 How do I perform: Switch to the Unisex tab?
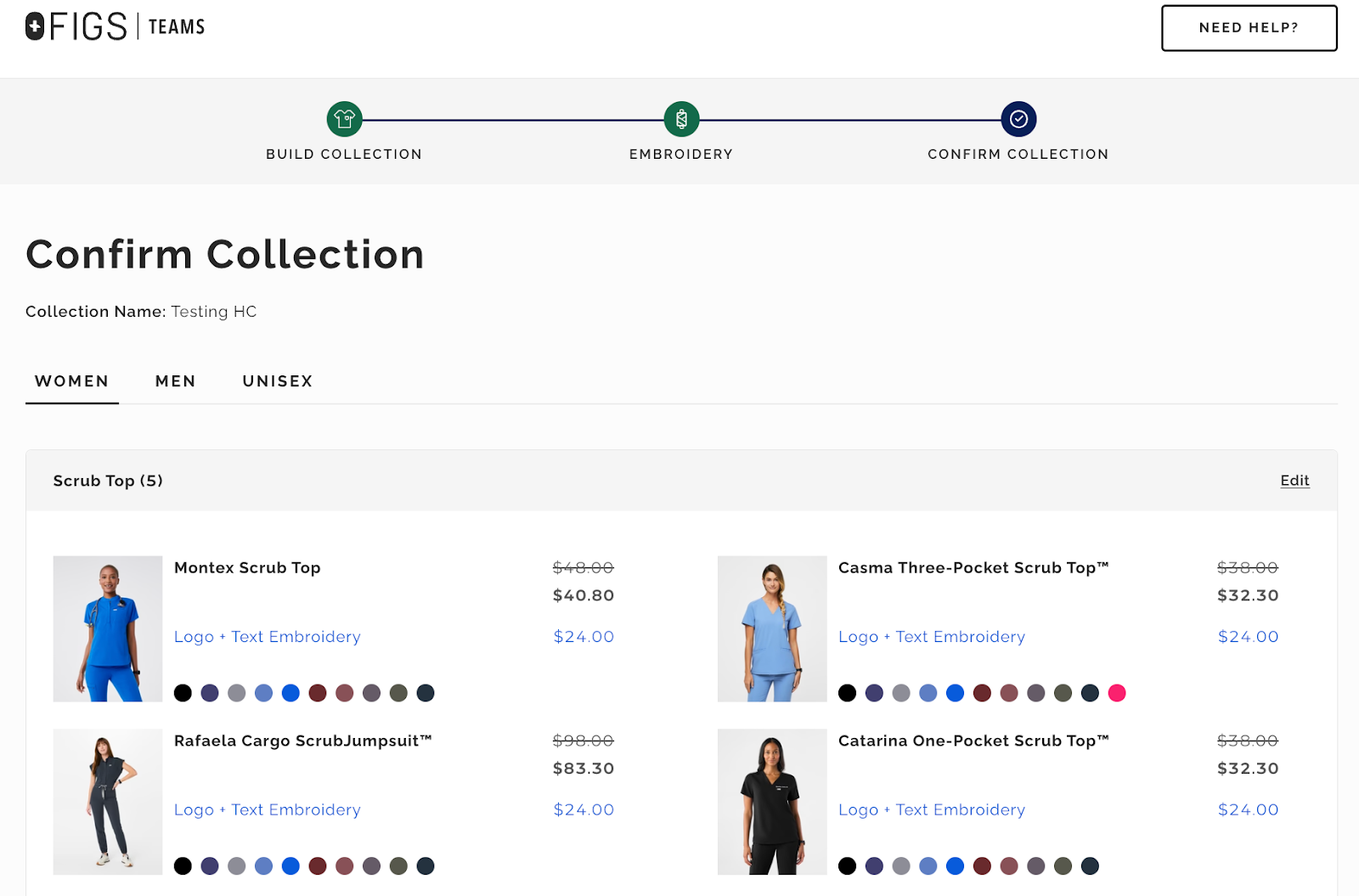click(278, 381)
